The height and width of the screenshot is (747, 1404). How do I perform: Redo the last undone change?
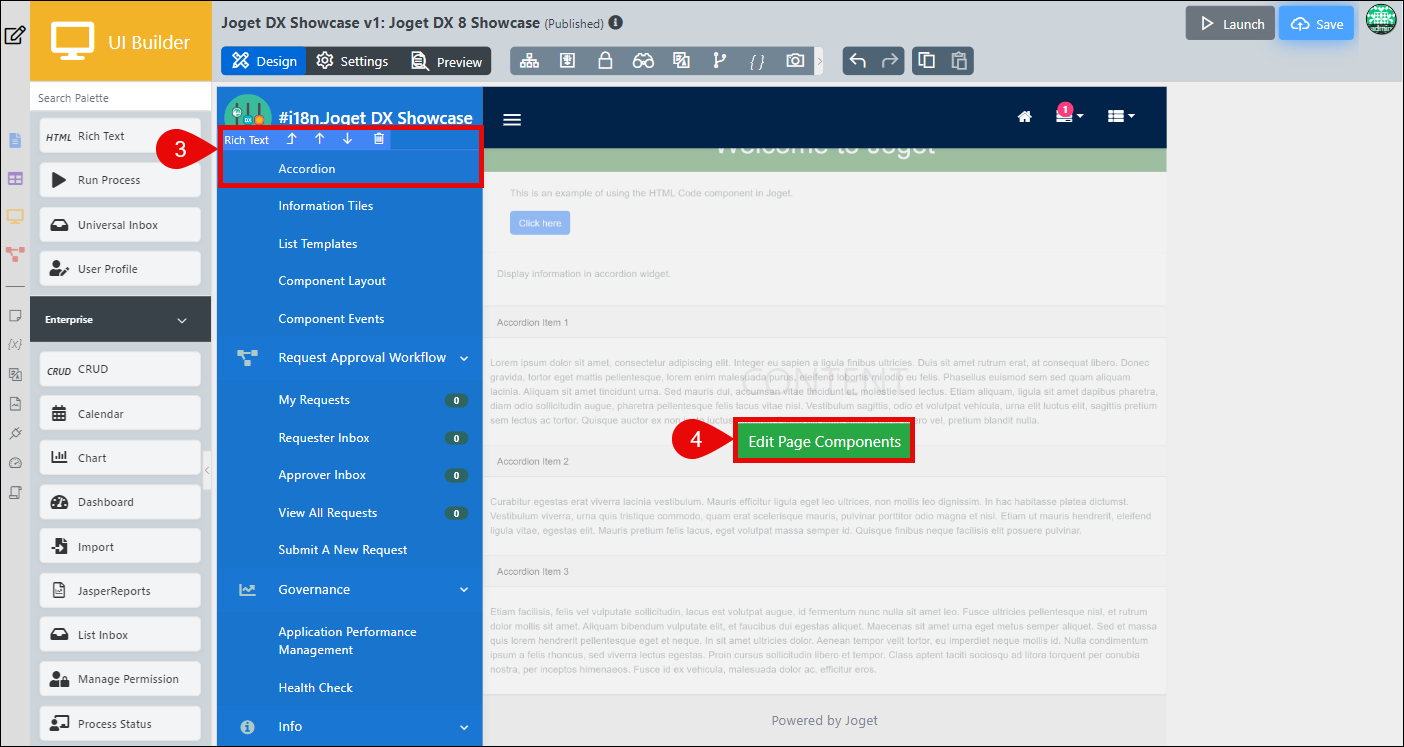pos(890,61)
